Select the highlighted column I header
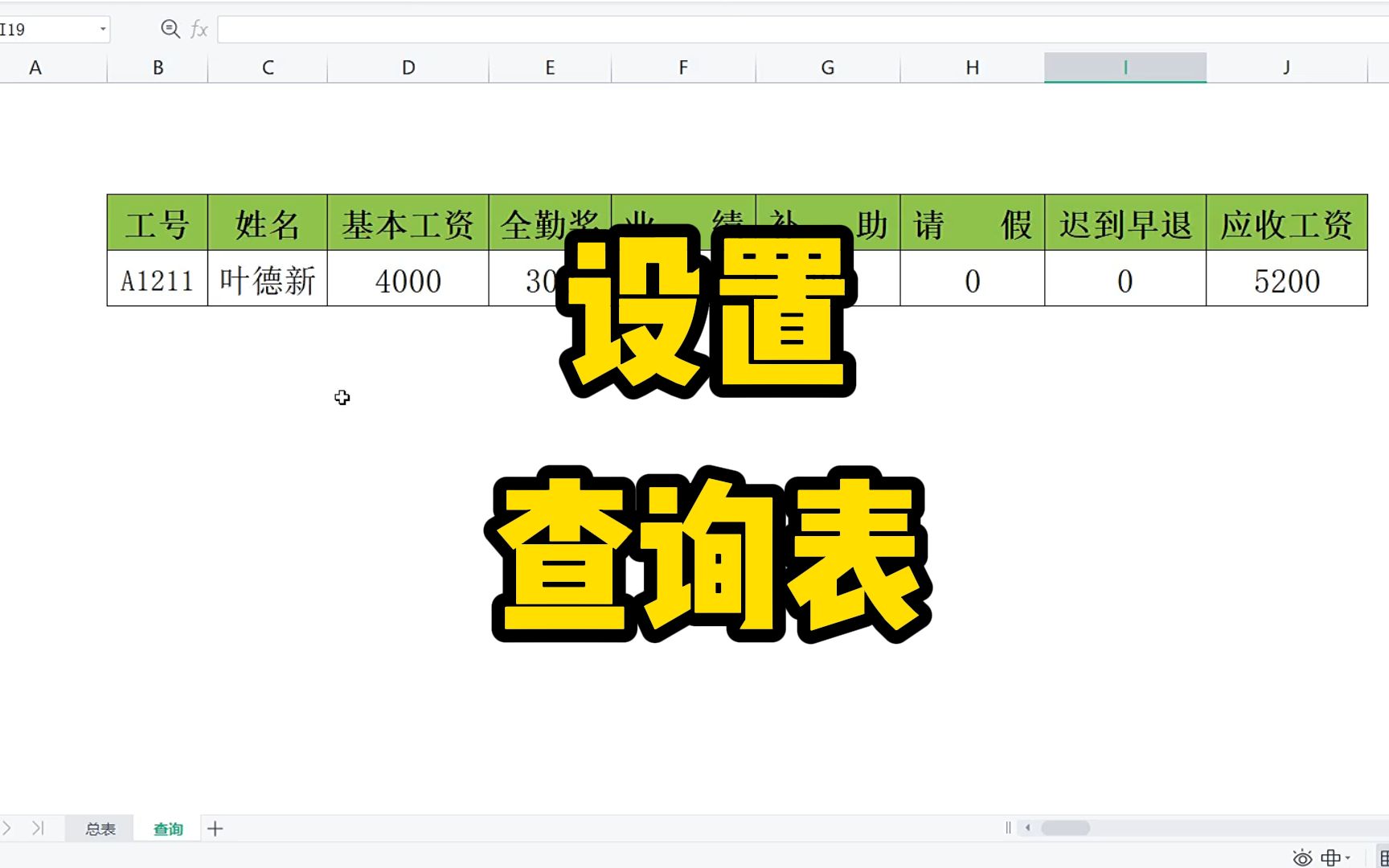 pyautogui.click(x=1125, y=68)
